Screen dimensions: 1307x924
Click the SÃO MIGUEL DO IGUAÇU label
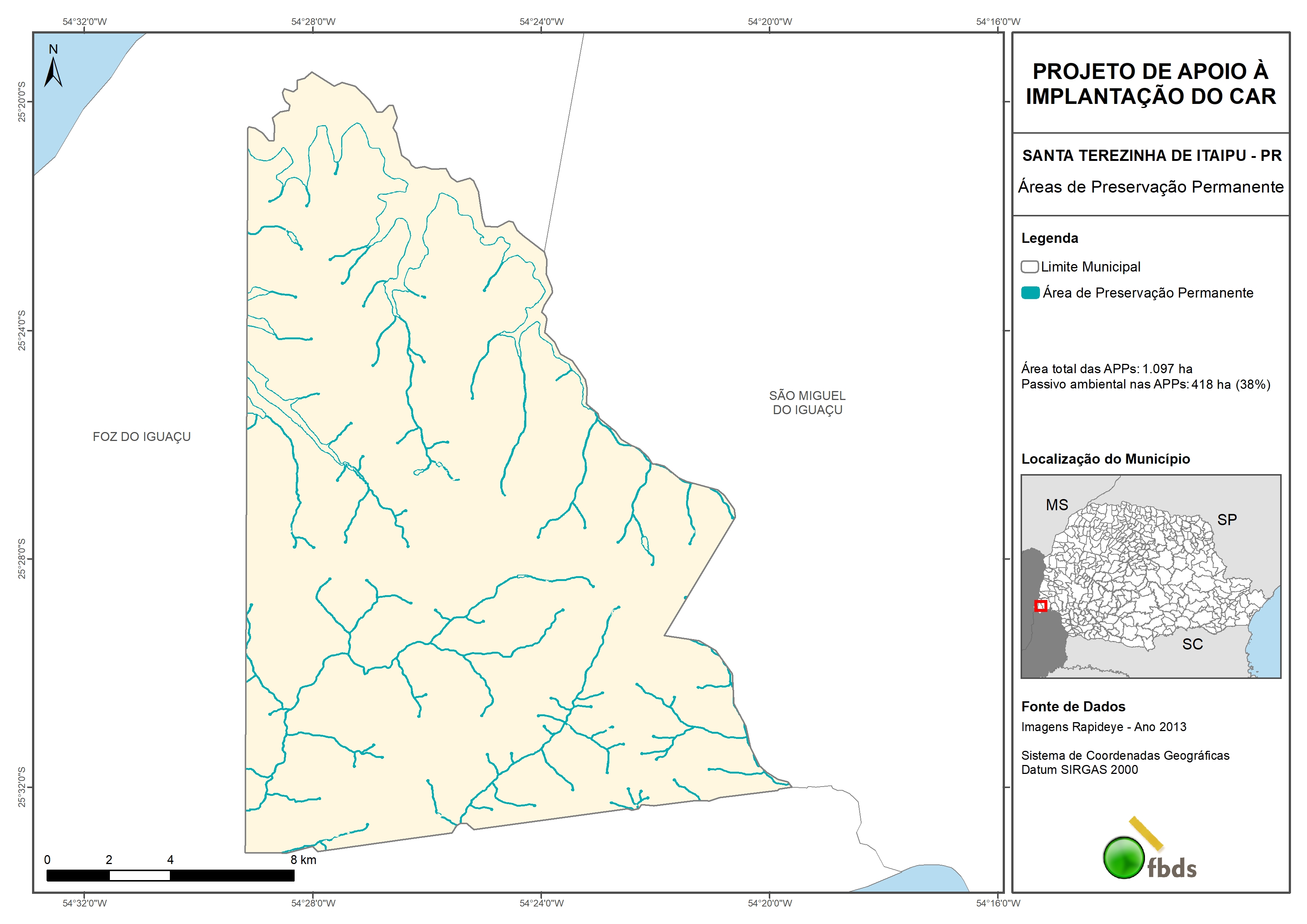pos(807,403)
